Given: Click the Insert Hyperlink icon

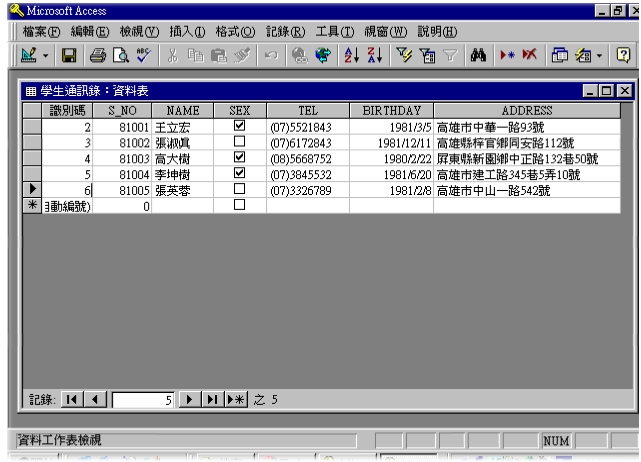Looking at the screenshot, I should coord(300,55).
